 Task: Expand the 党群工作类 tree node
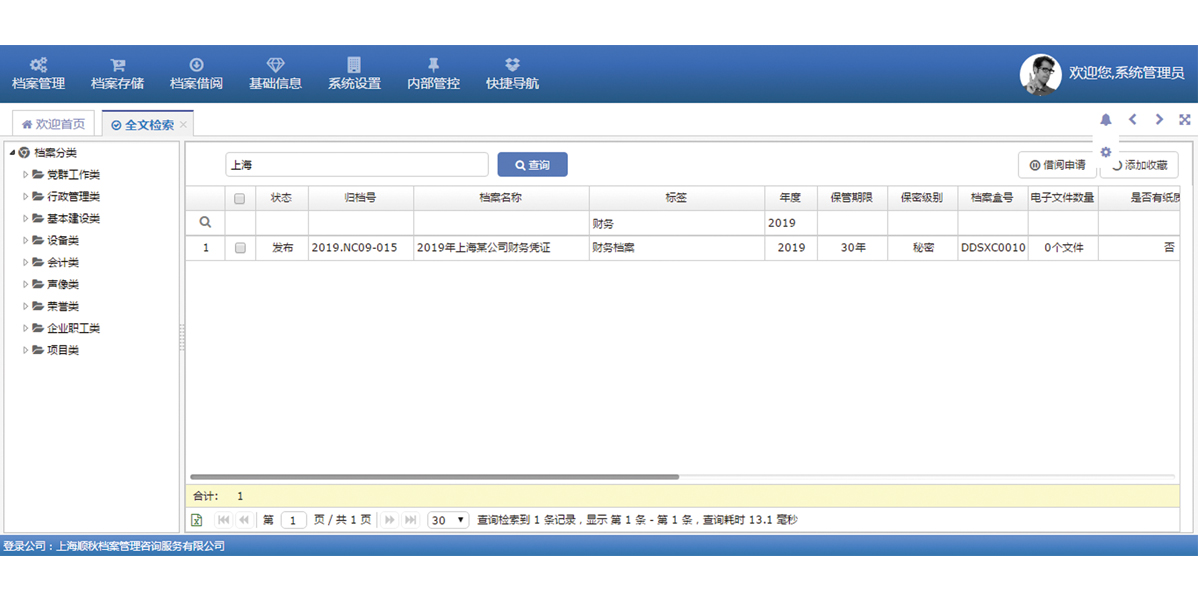(26, 175)
